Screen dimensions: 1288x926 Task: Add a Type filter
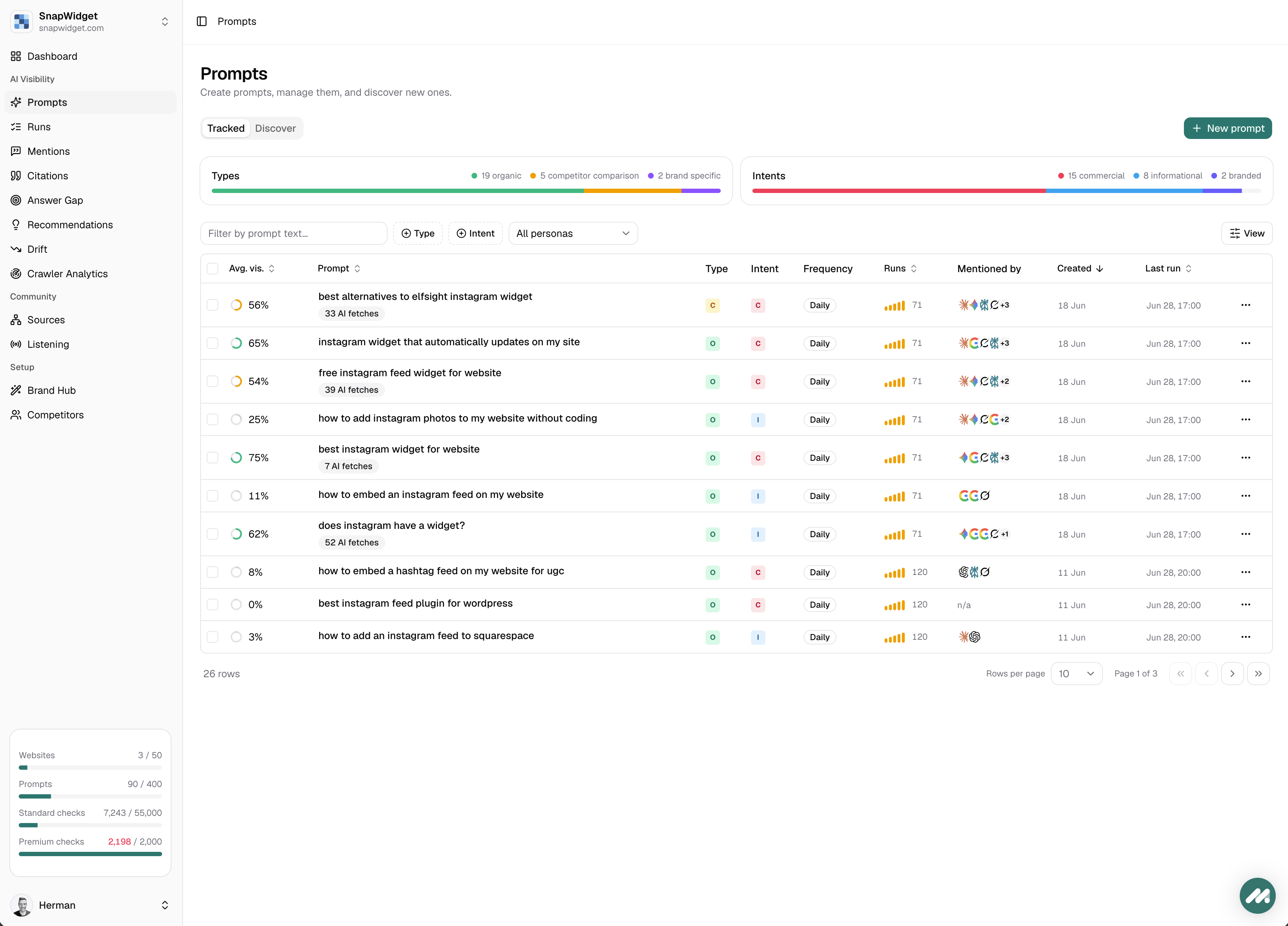click(418, 233)
